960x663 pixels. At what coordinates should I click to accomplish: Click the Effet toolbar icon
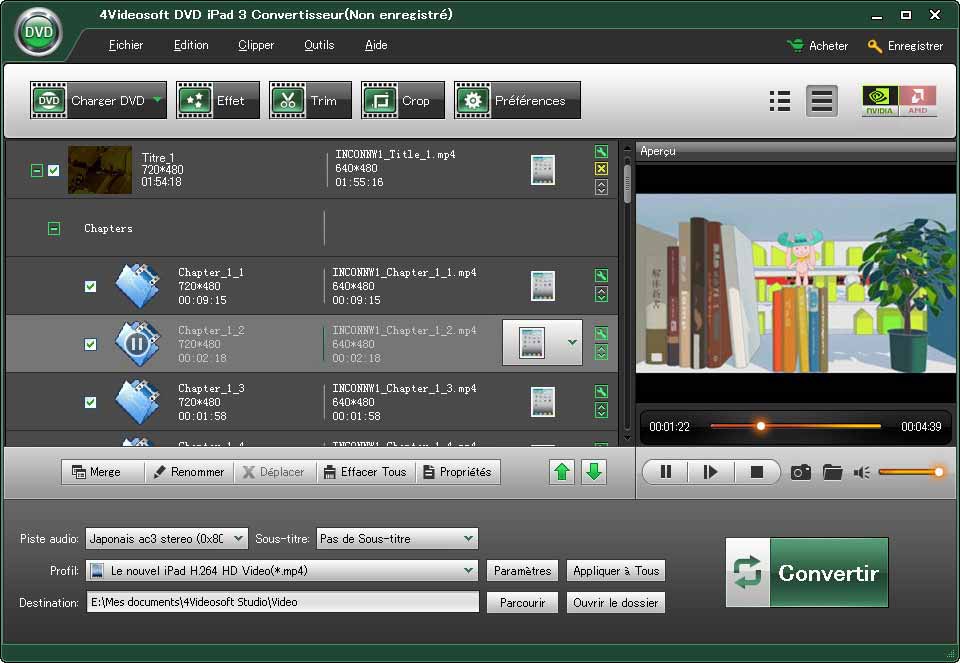[x=217, y=100]
